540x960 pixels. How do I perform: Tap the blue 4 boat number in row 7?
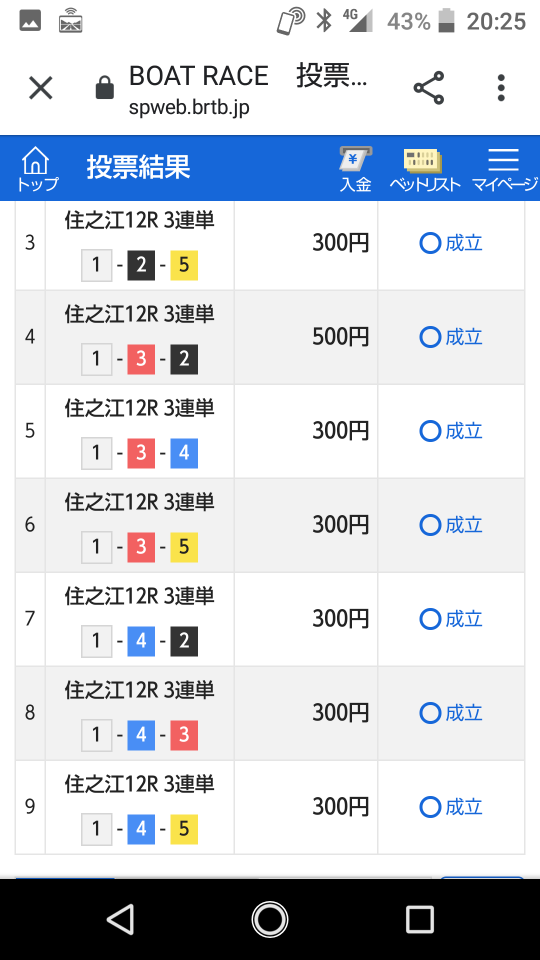point(141,640)
